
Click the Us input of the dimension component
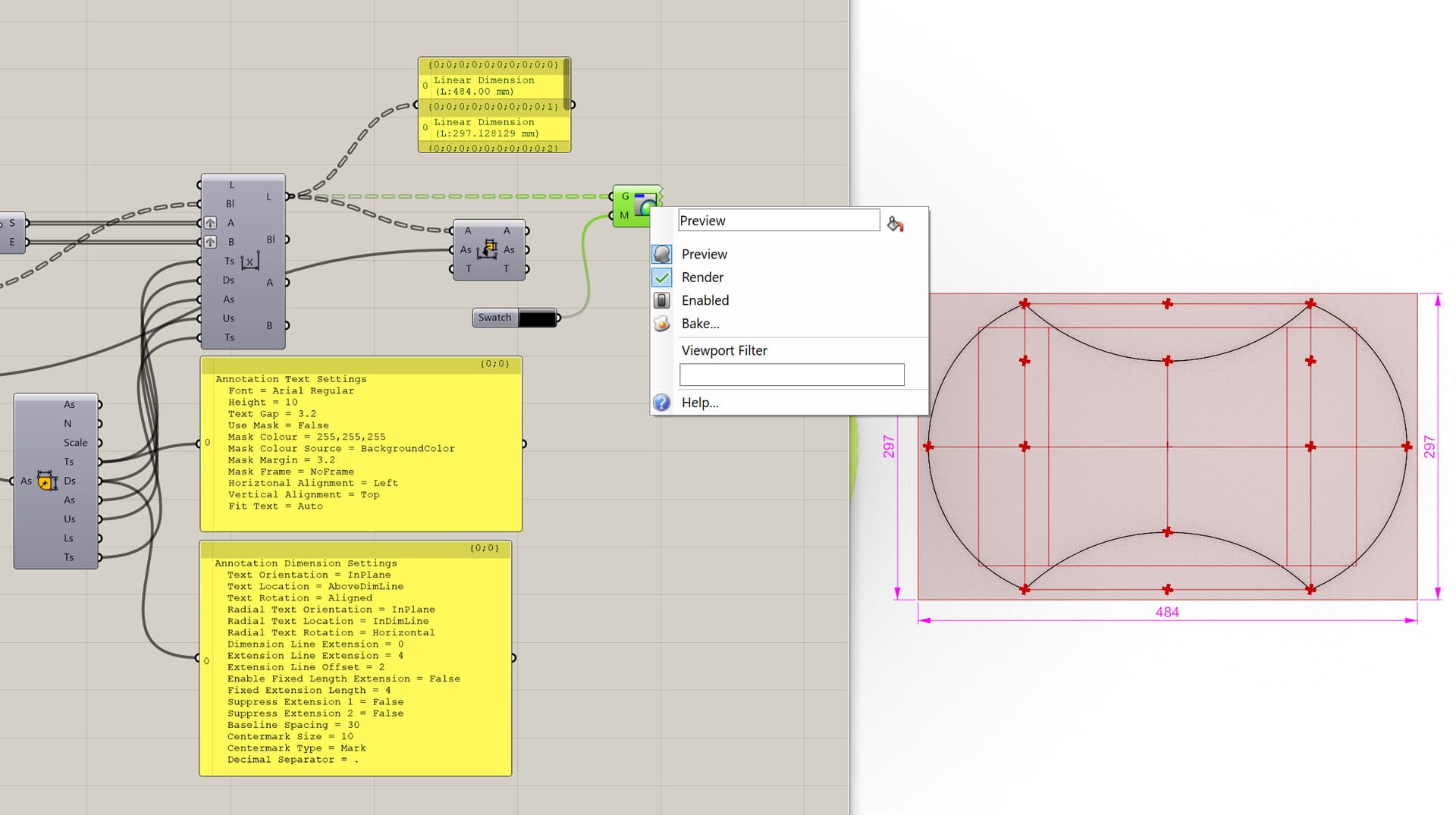(228, 318)
